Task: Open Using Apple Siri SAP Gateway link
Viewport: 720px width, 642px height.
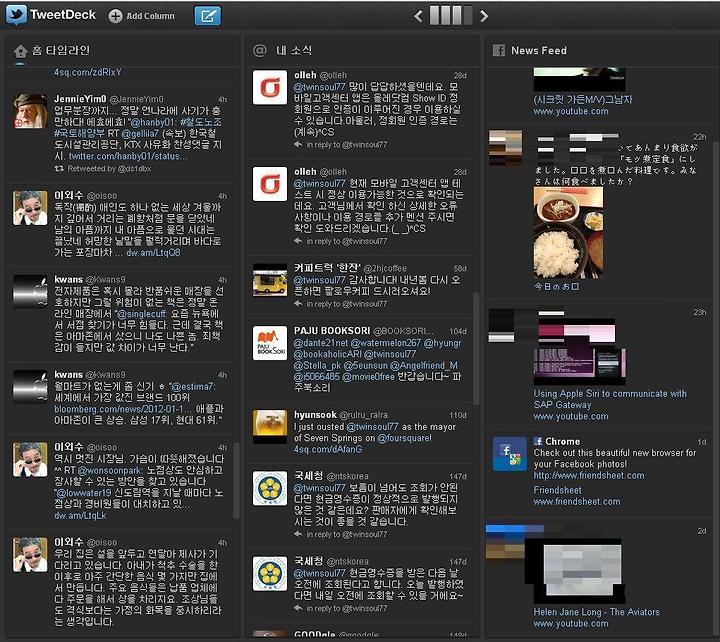Action: tap(610, 400)
